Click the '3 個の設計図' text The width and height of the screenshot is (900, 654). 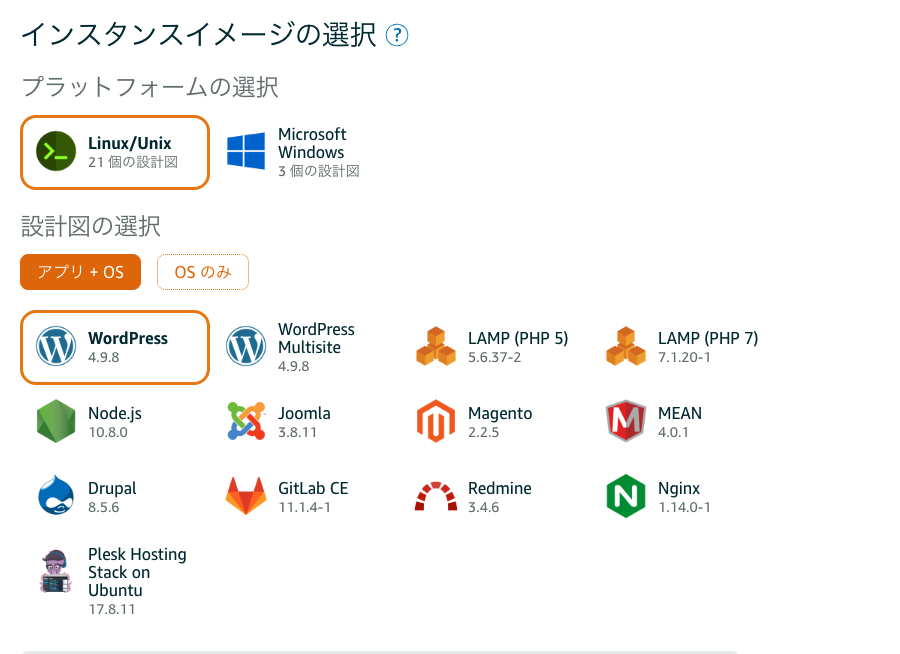click(319, 171)
